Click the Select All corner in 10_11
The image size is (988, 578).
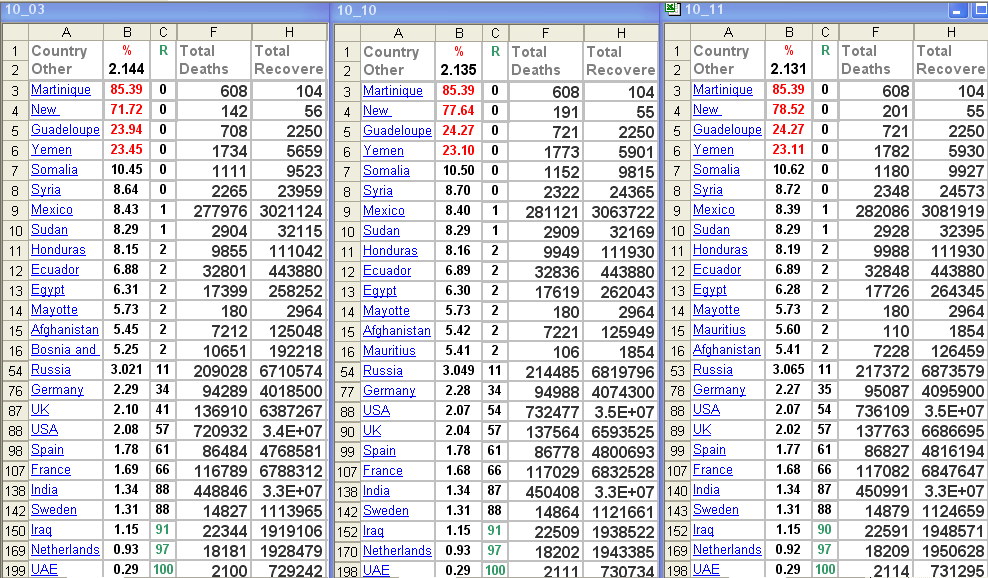coord(677,32)
